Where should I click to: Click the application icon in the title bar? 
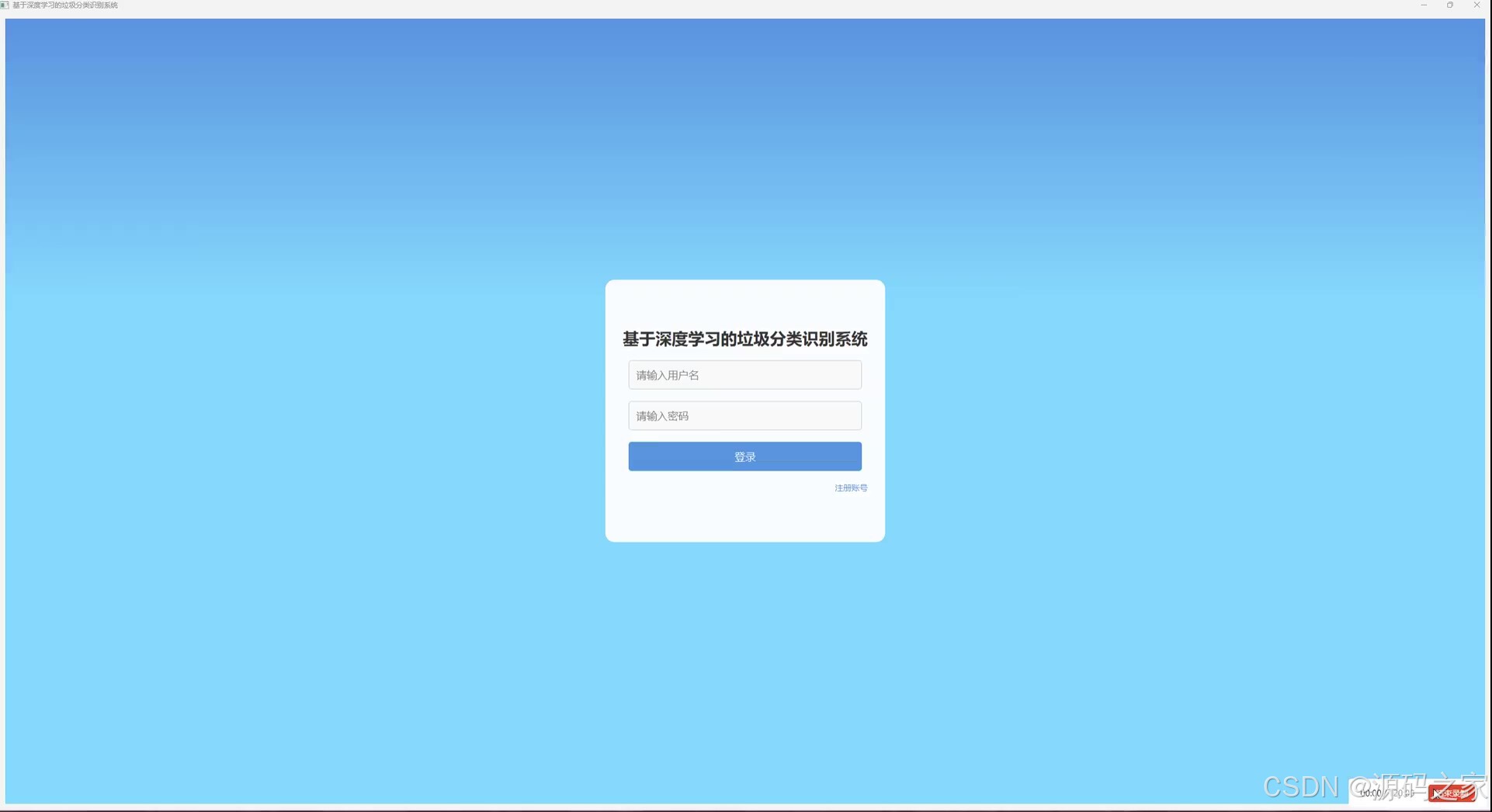(x=5, y=5)
